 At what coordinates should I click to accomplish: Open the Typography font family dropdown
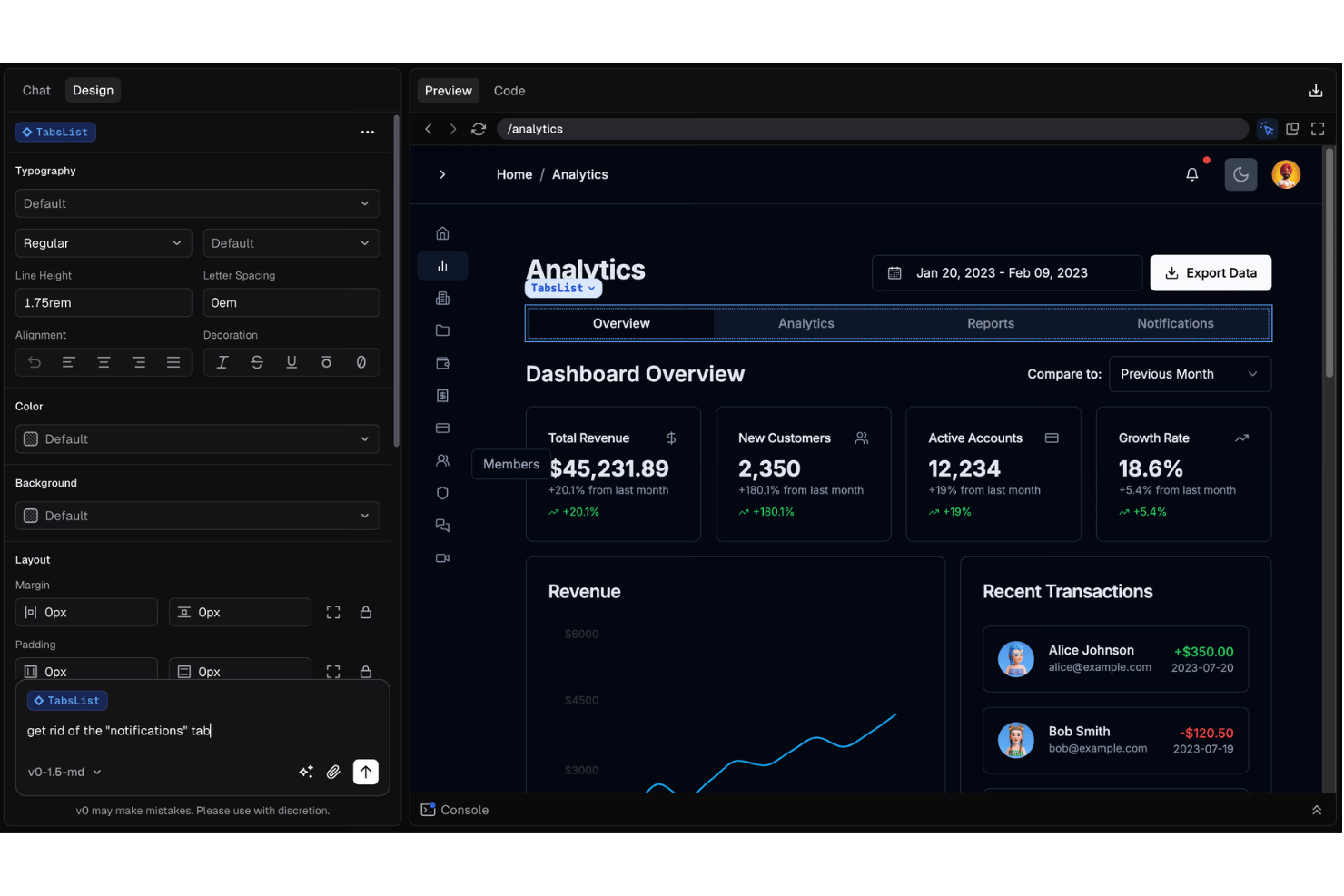197,203
